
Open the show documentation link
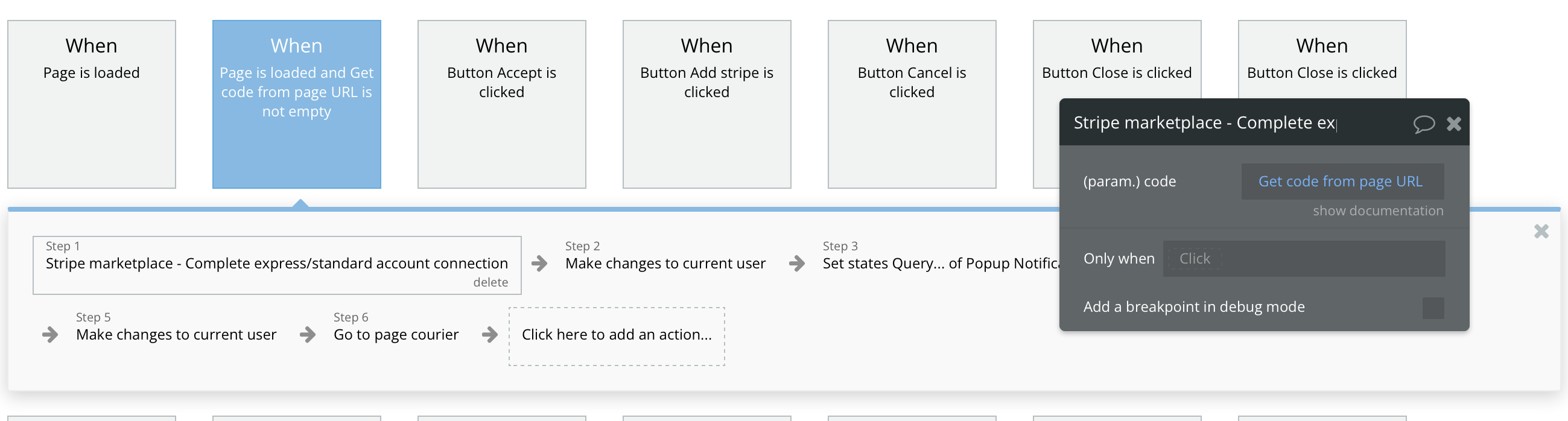click(1377, 211)
